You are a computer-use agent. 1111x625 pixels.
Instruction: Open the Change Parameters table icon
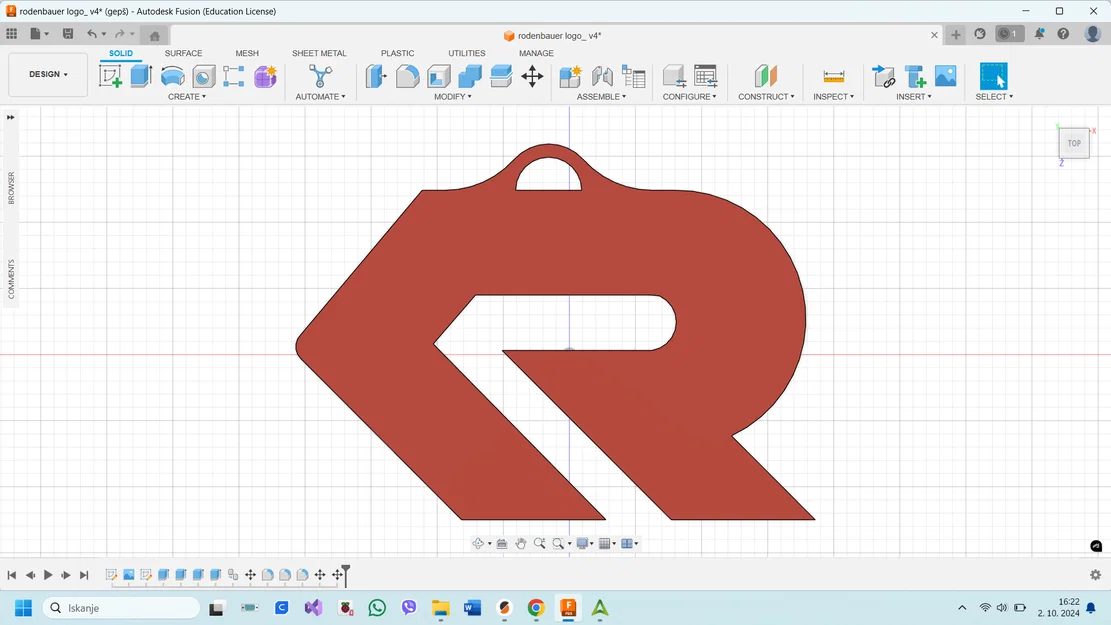pos(705,76)
